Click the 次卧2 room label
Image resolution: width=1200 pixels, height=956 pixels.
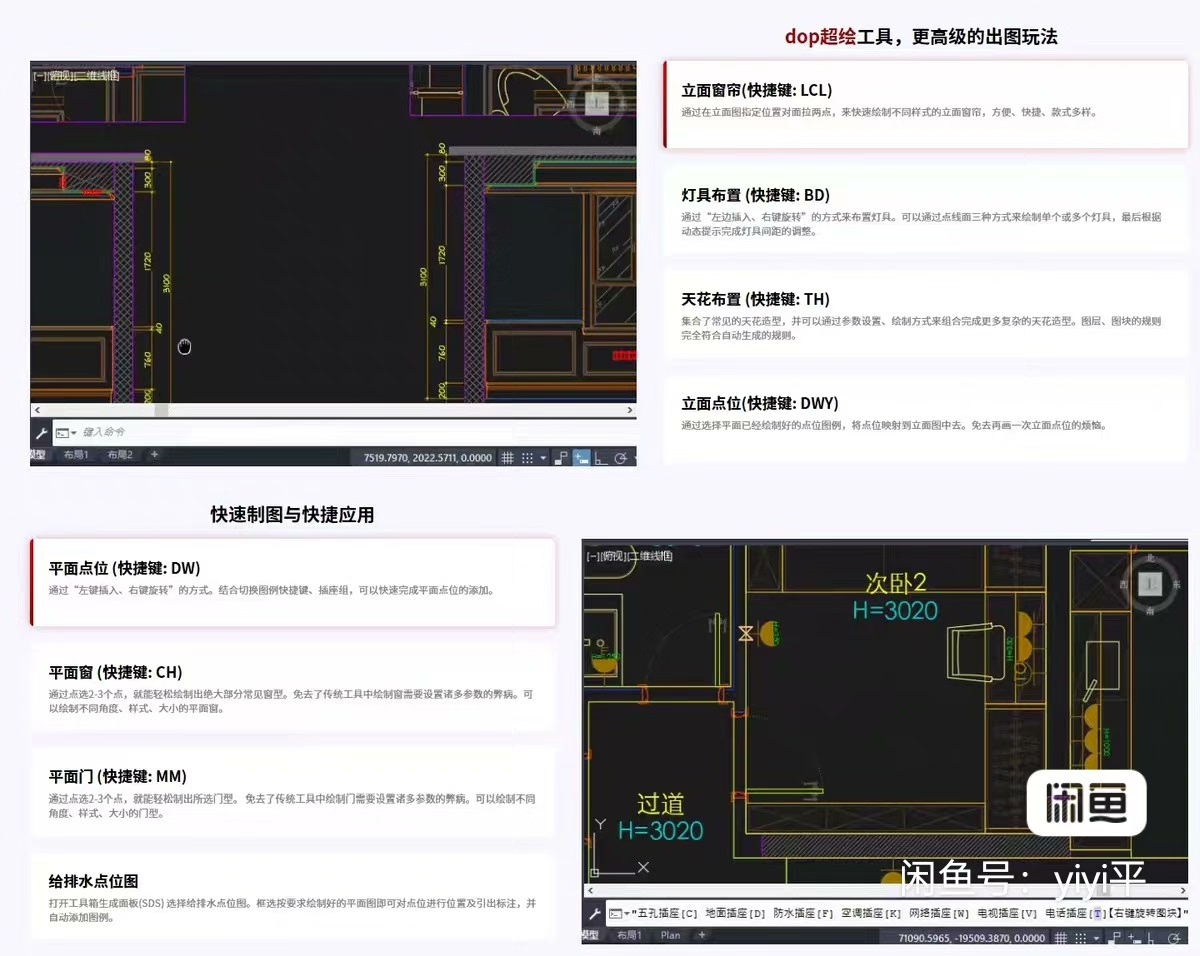[896, 583]
